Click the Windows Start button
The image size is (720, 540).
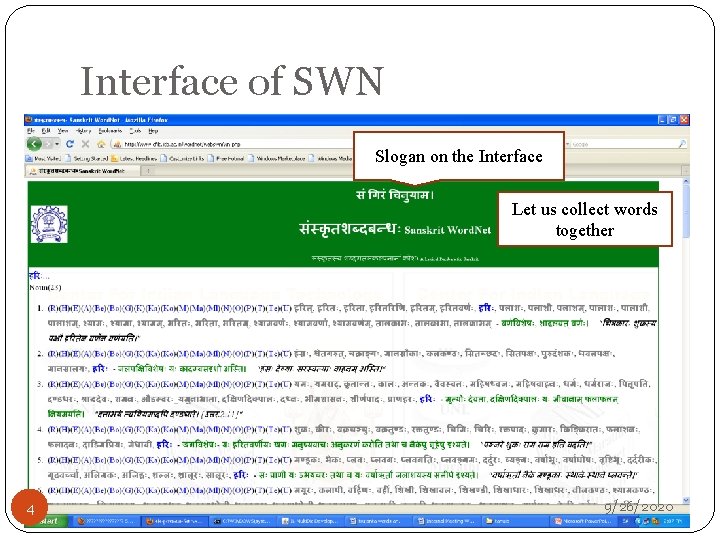point(49,521)
